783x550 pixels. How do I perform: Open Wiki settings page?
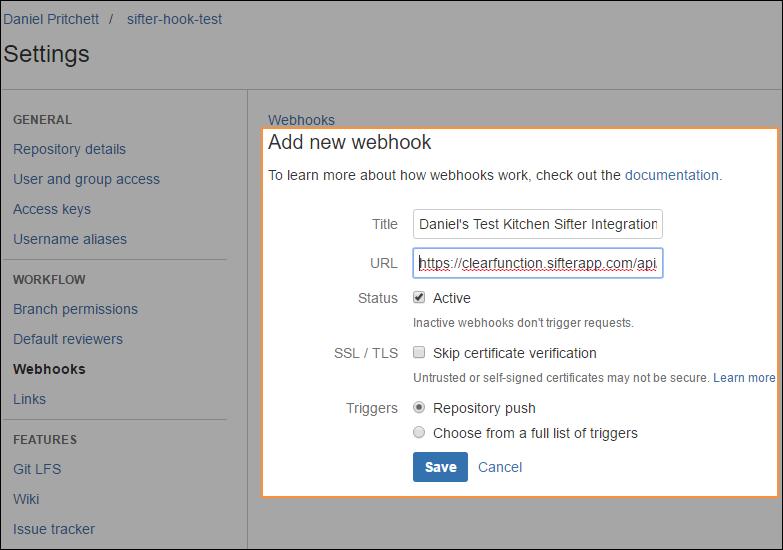point(26,499)
